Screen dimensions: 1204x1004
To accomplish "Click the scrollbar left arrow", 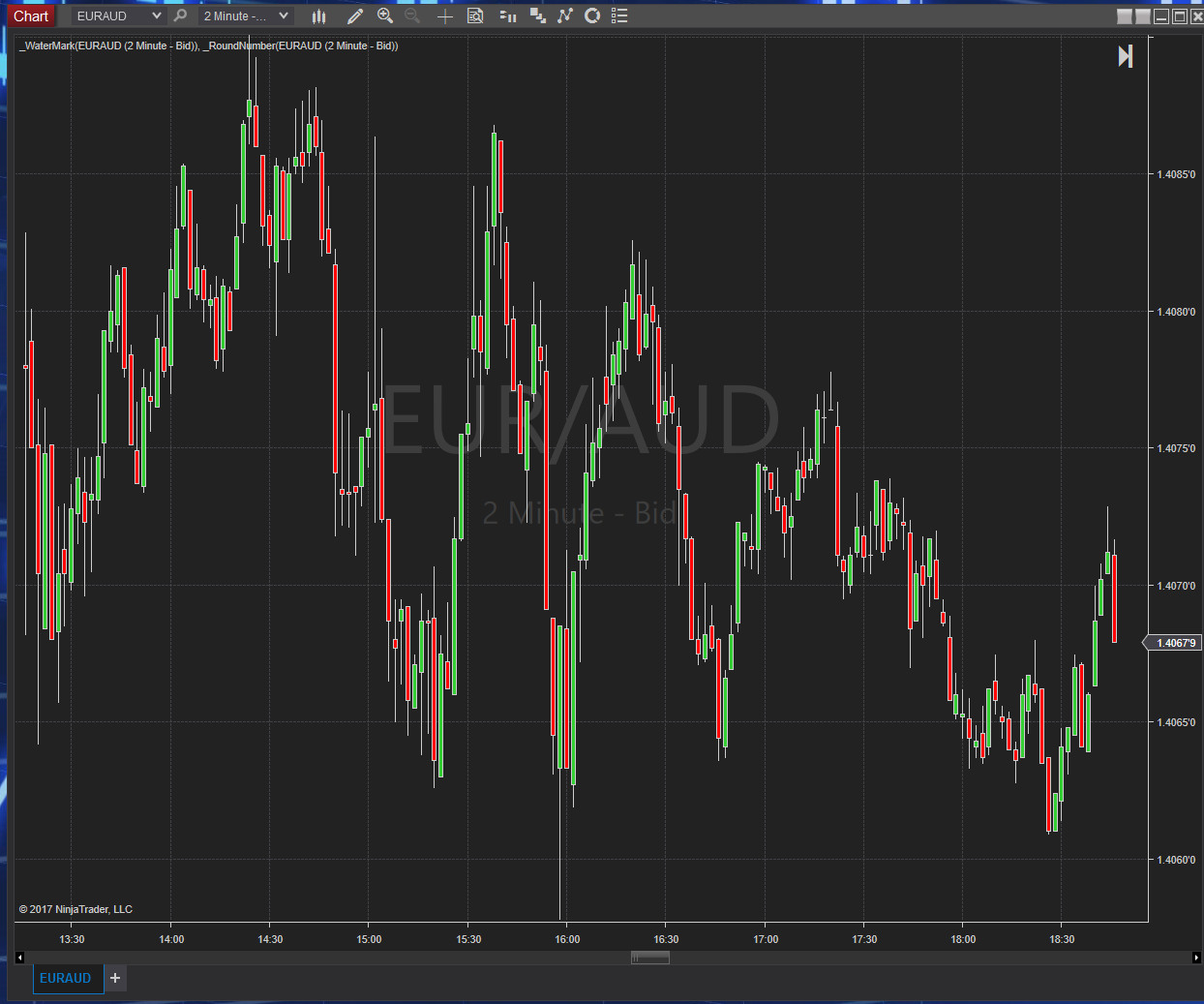I will pyautogui.click(x=19, y=958).
